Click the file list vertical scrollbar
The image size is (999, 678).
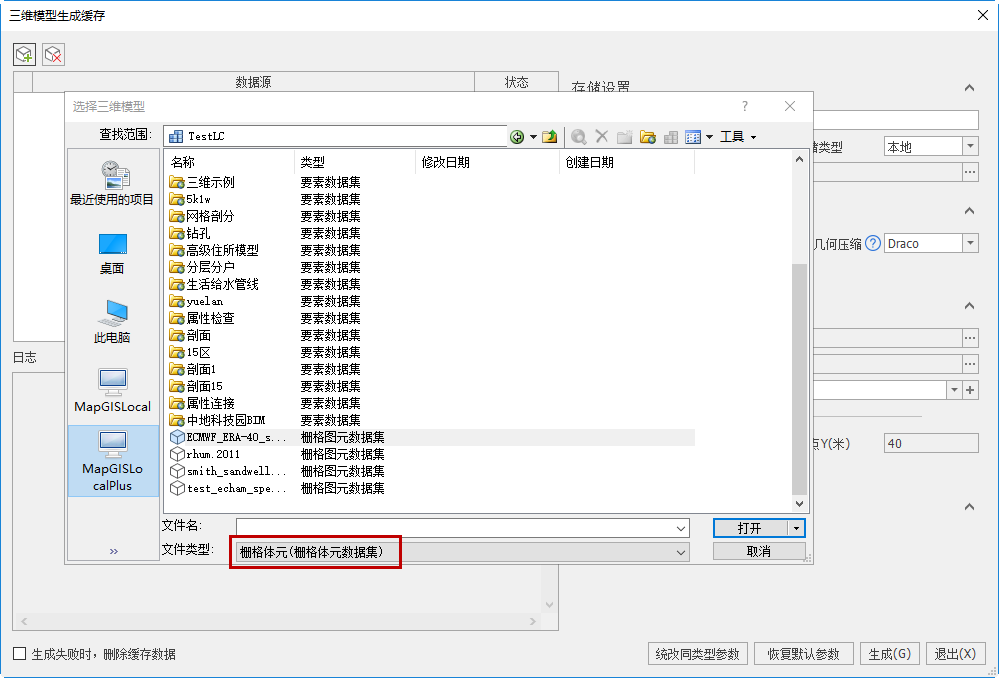pyautogui.click(x=799, y=380)
